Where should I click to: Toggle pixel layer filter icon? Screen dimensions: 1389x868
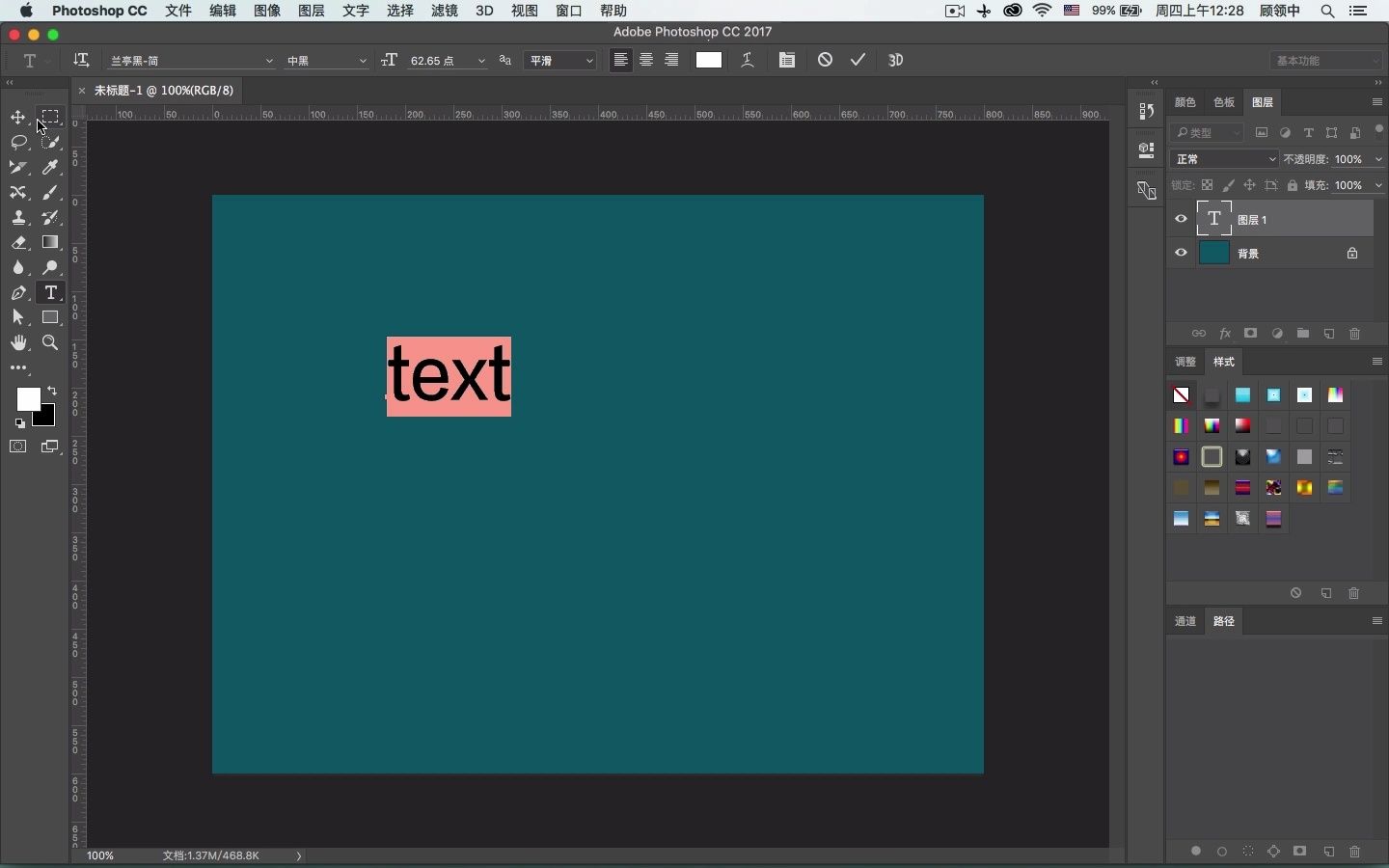click(x=1262, y=132)
